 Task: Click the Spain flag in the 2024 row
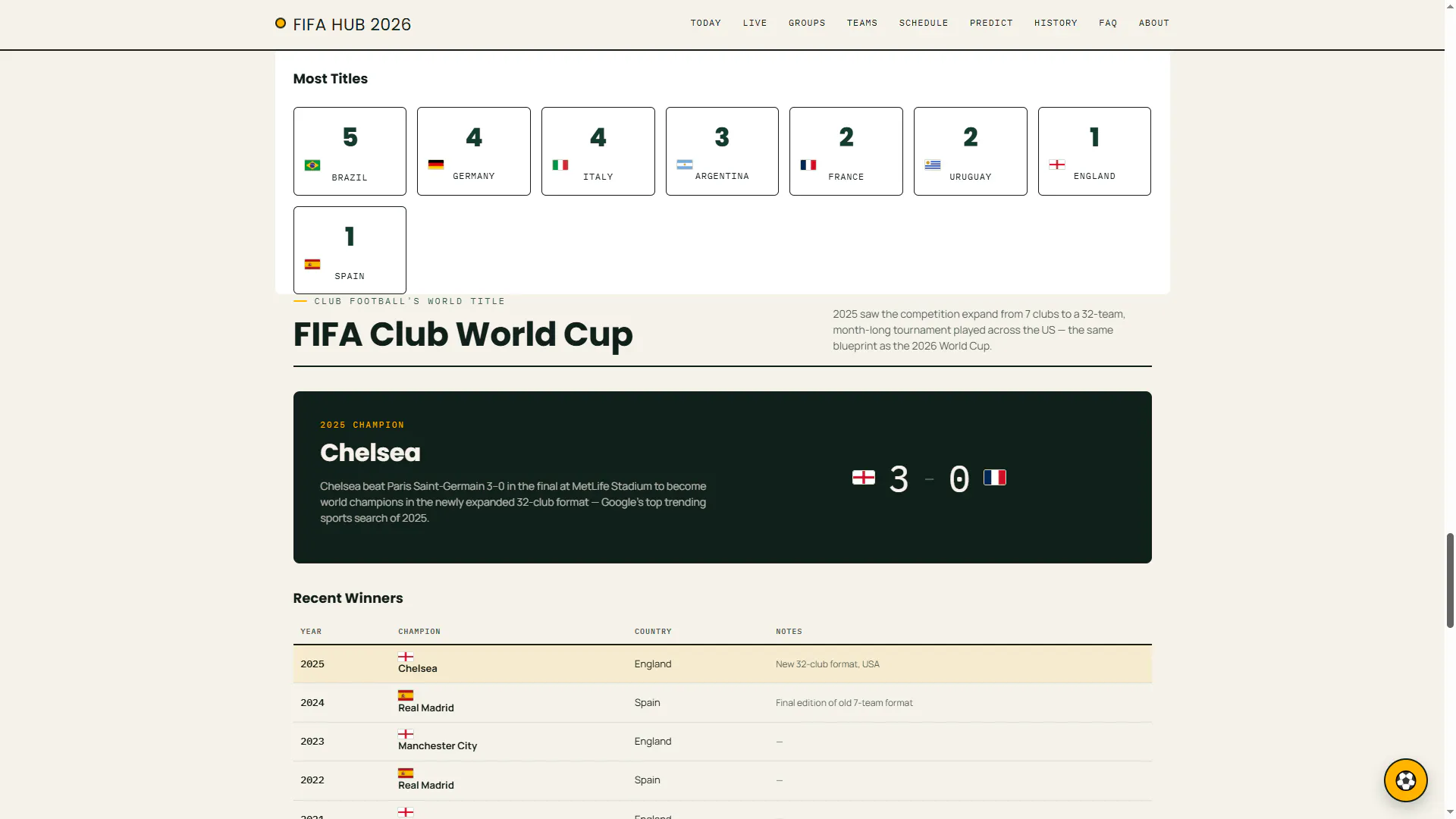click(406, 695)
